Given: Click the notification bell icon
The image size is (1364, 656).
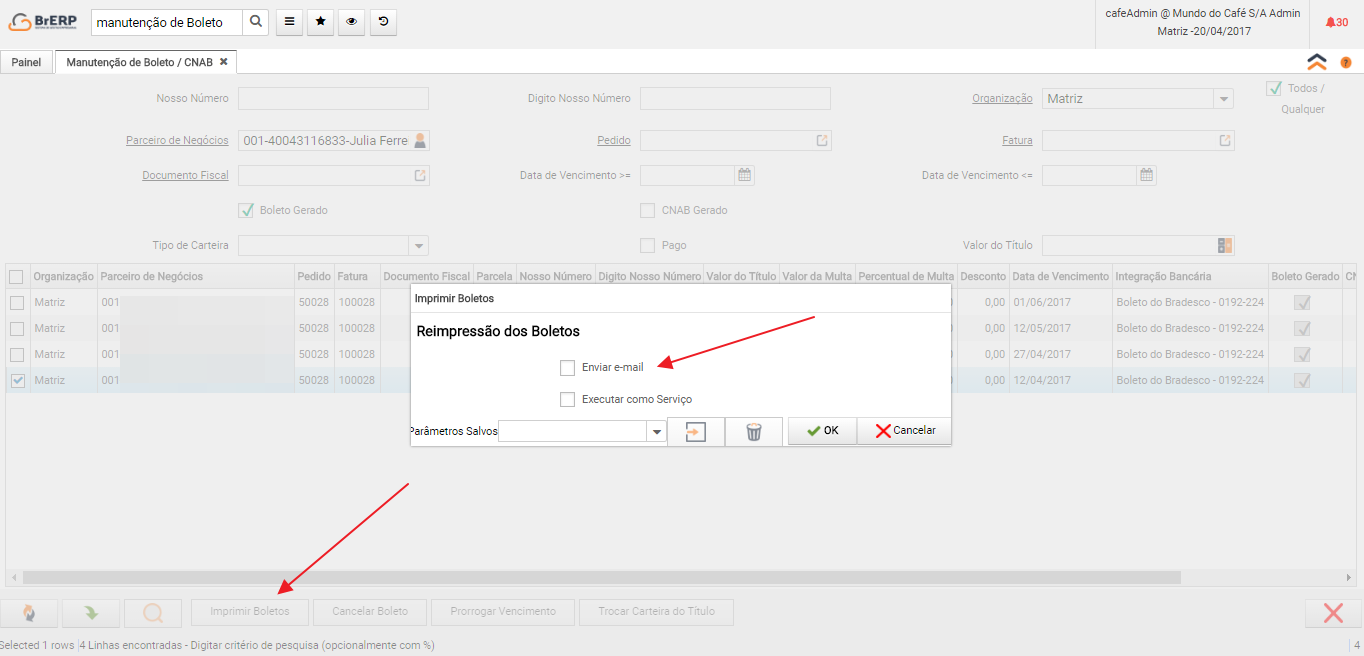Looking at the screenshot, I should (1331, 22).
